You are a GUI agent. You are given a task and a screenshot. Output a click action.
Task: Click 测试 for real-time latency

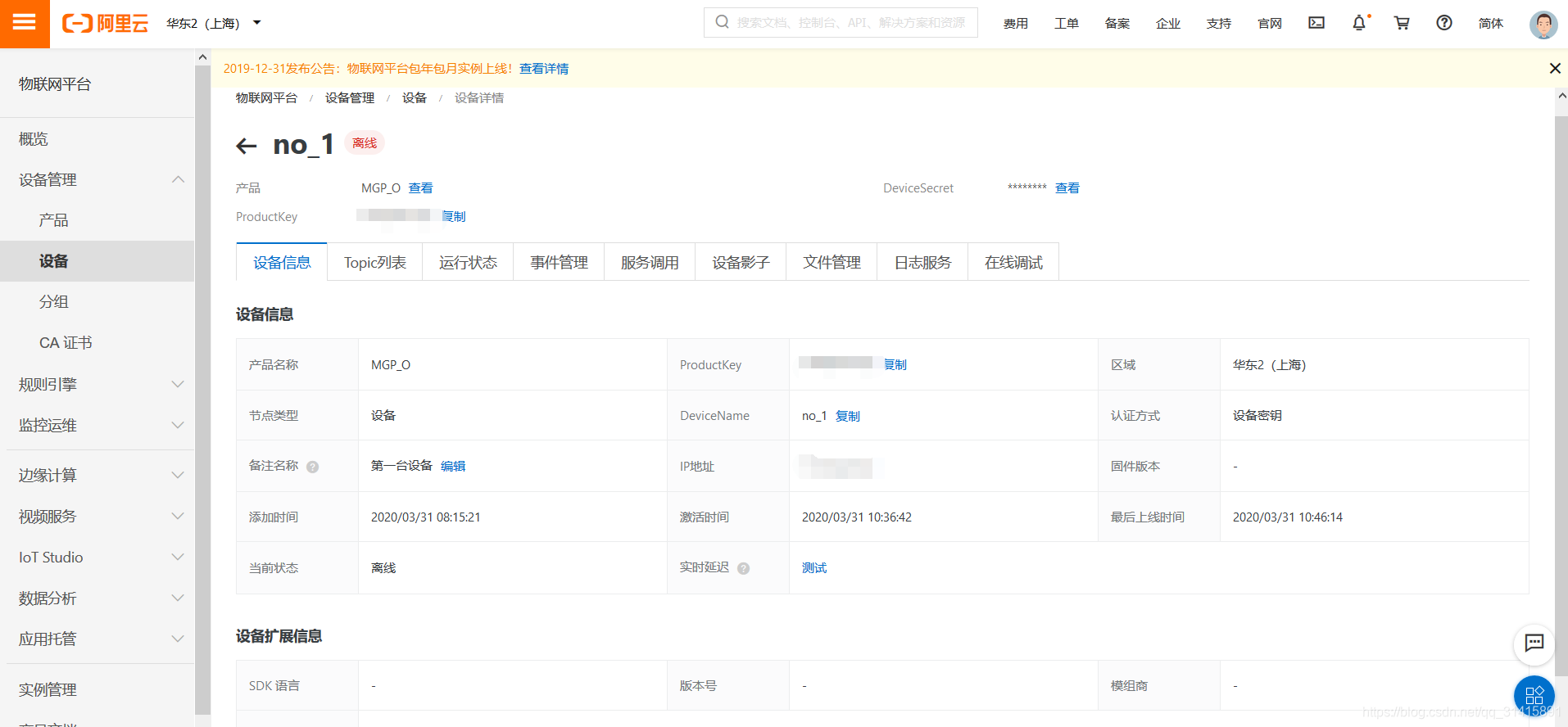(x=814, y=567)
